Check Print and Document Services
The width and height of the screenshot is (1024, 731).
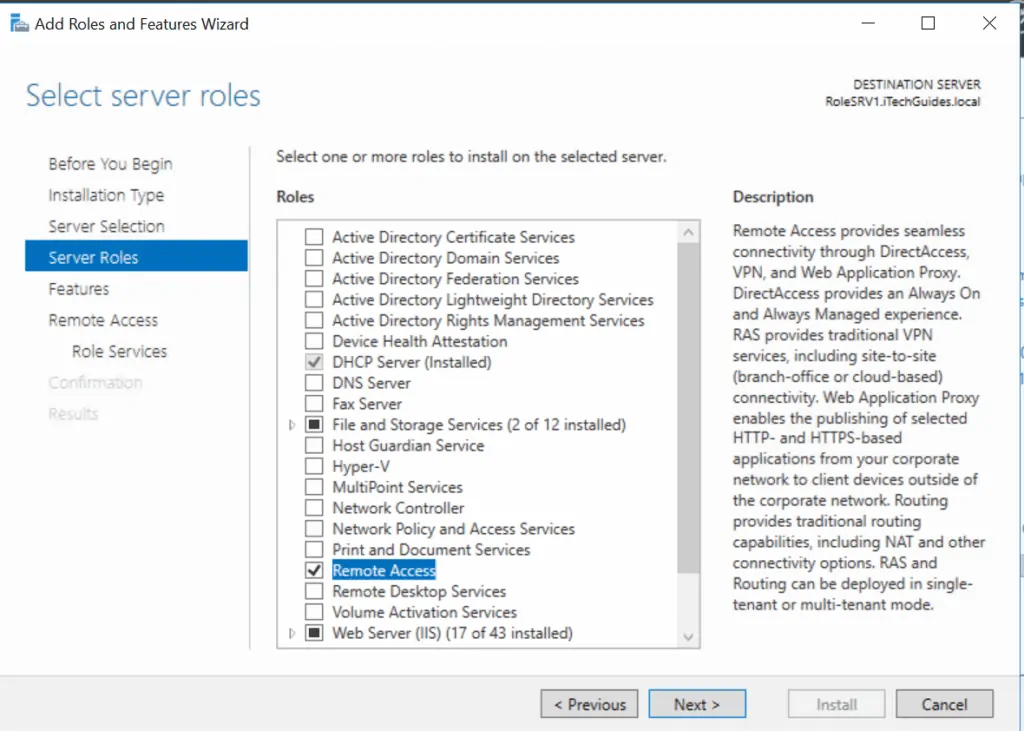coord(314,550)
